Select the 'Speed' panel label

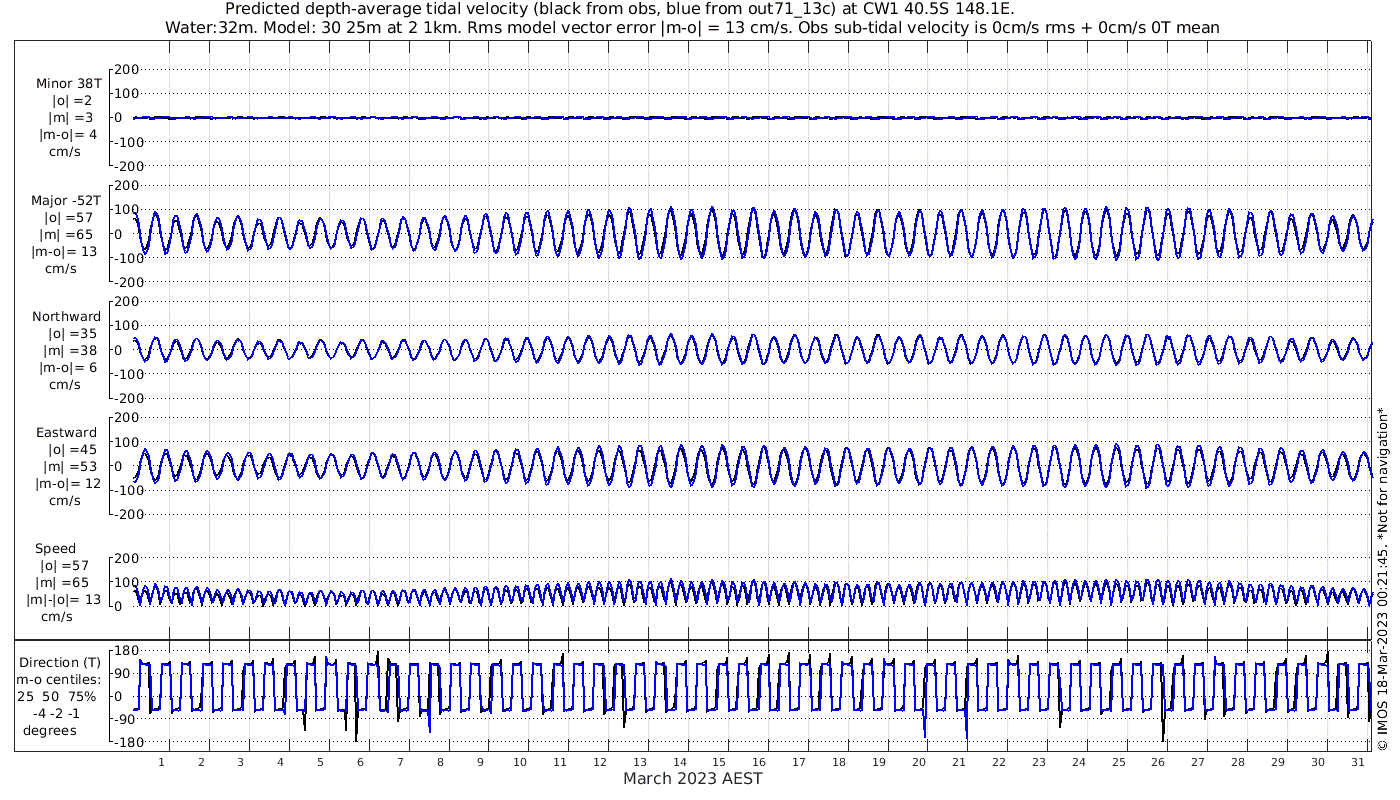(55, 549)
